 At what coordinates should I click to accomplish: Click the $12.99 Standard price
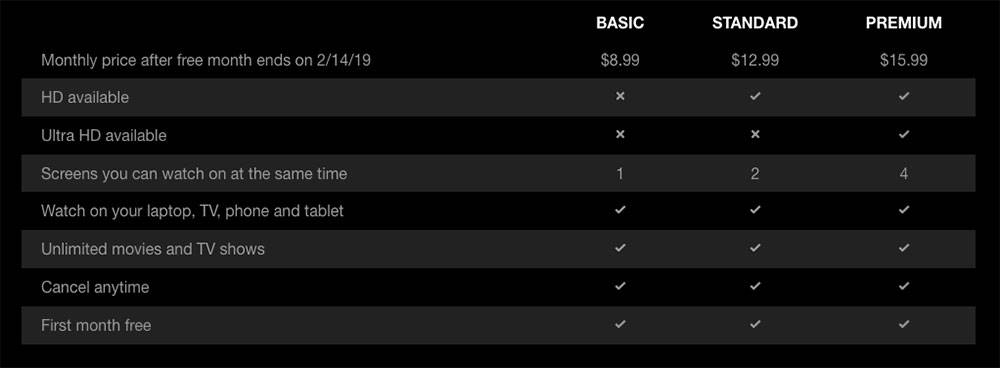[755, 61]
